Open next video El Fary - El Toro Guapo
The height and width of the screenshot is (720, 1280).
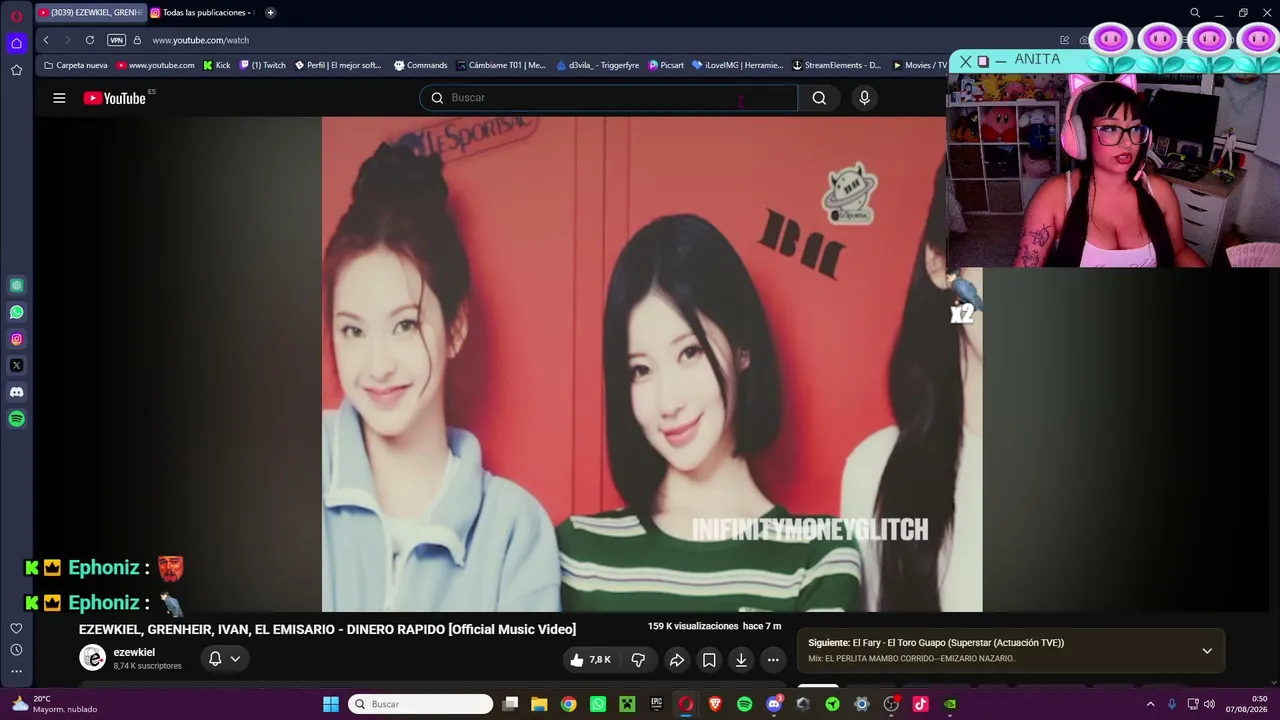coord(958,643)
